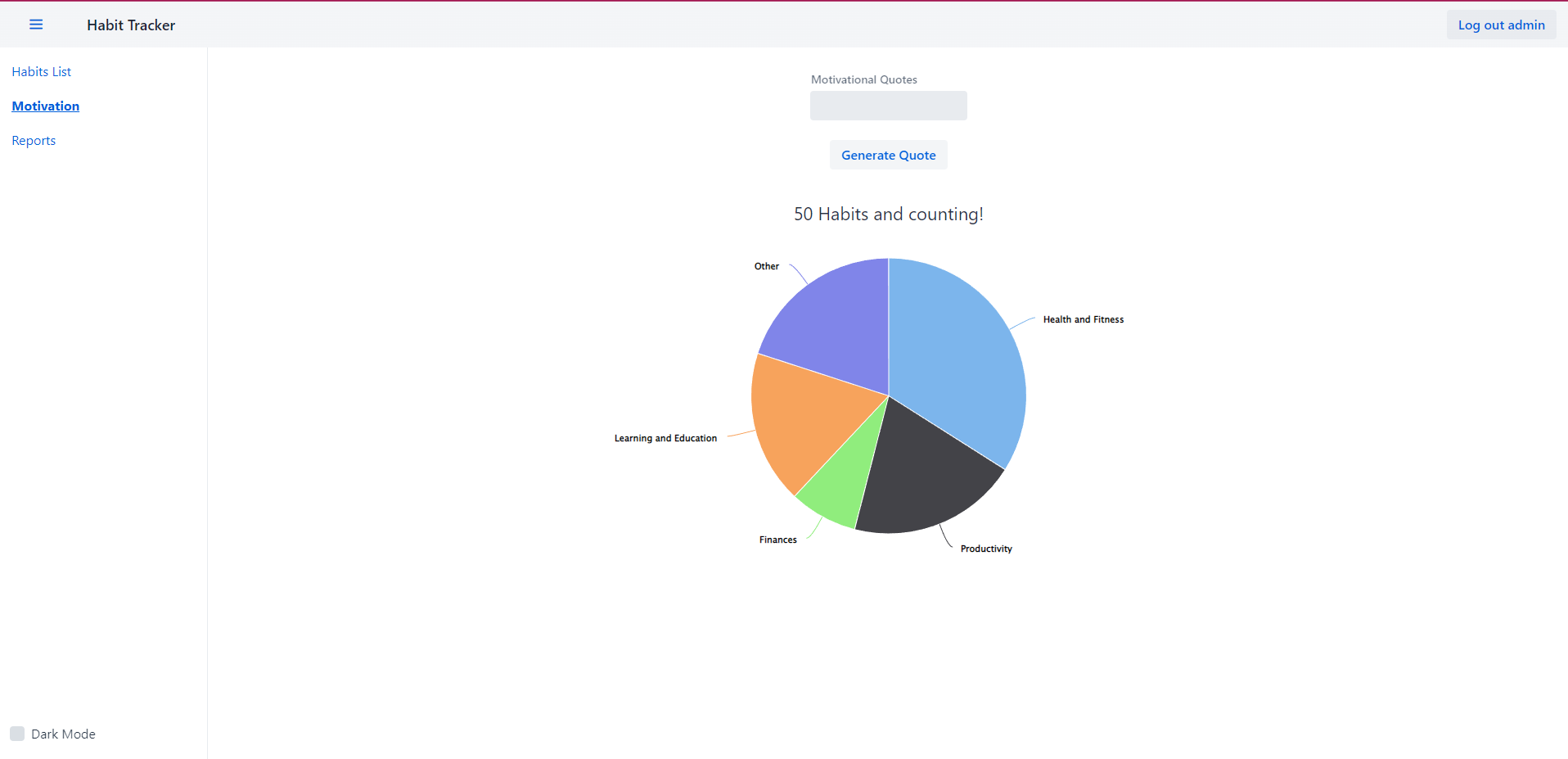This screenshot has width=1568, height=759.
Task: Select the Learning and Education pie segment
Action: (x=798, y=418)
